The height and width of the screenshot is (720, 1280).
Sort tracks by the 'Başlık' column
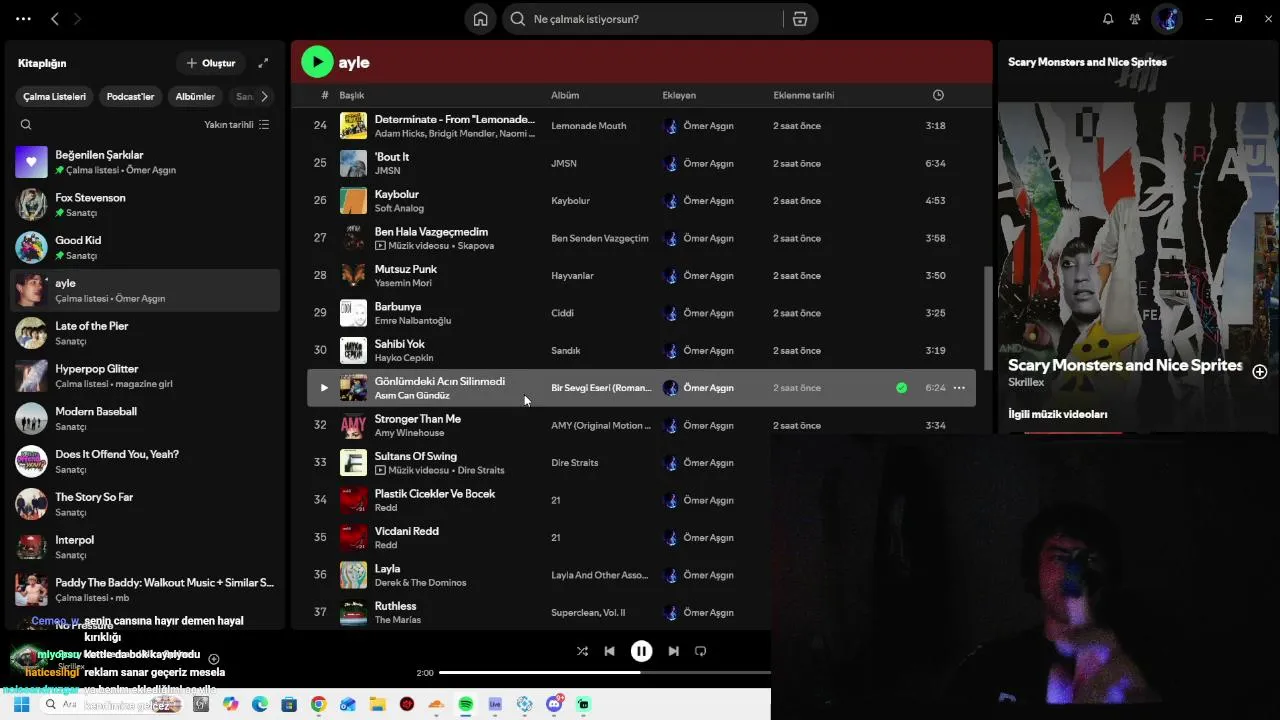[x=352, y=95]
